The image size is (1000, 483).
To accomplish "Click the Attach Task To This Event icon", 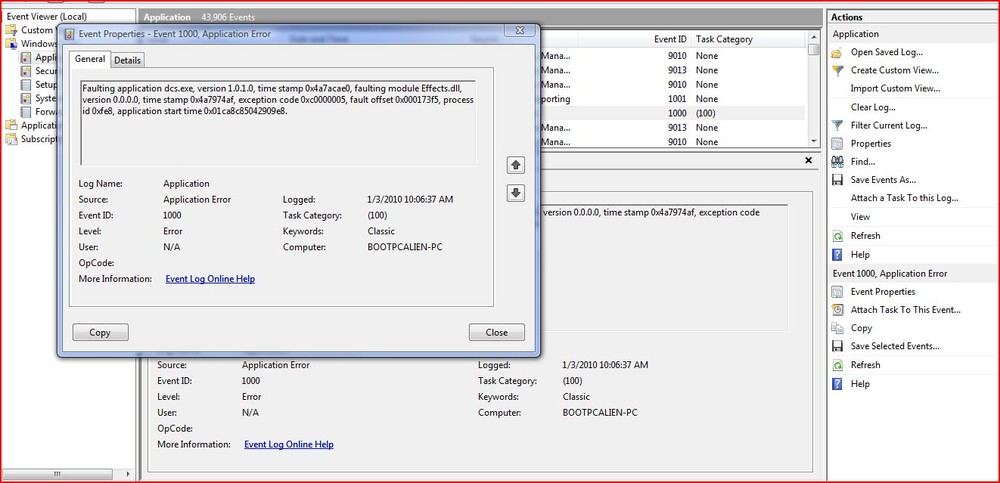I will pyautogui.click(x=837, y=309).
